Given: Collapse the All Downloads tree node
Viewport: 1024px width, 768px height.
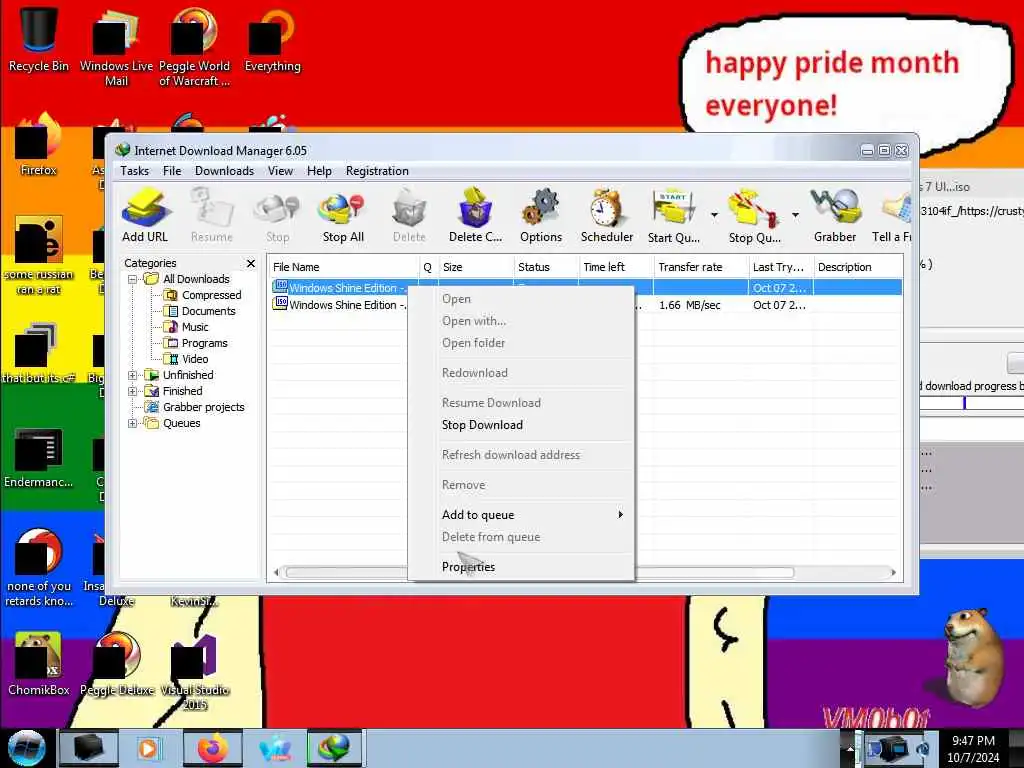Looking at the screenshot, I should (133, 280).
